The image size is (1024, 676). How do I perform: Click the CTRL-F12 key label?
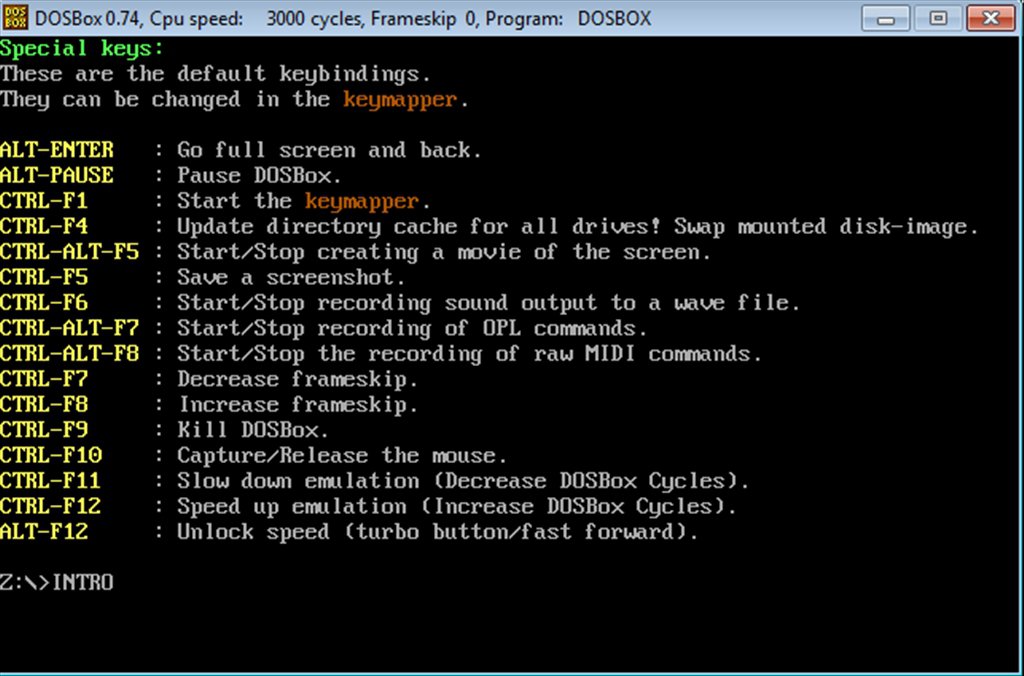pos(50,506)
